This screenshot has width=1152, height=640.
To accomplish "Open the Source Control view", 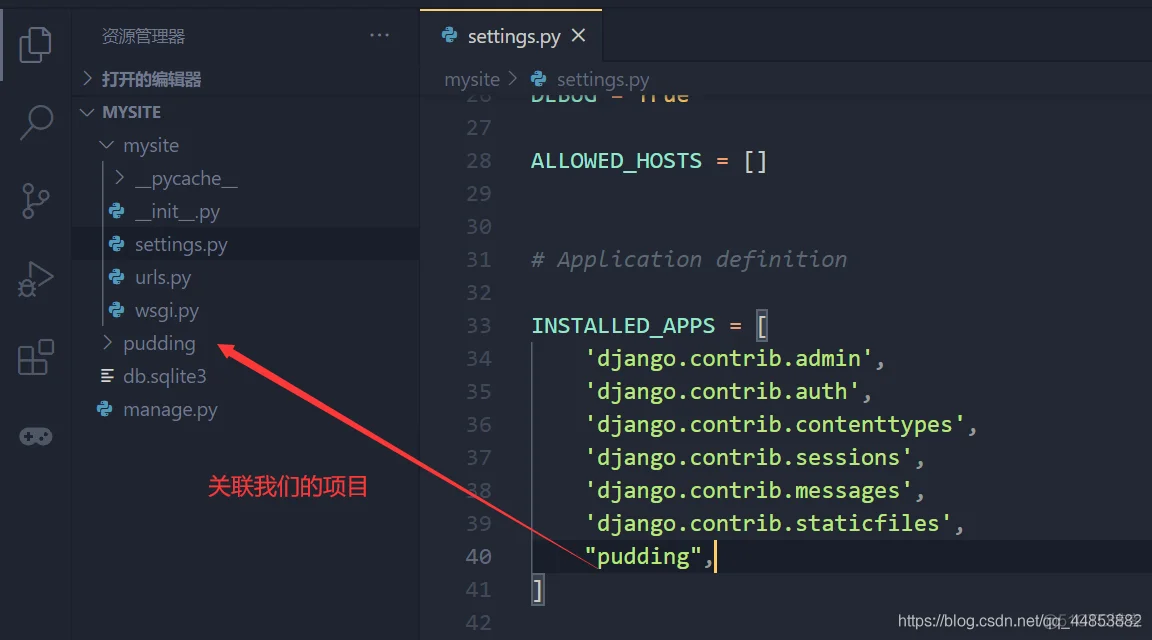I will [x=35, y=201].
